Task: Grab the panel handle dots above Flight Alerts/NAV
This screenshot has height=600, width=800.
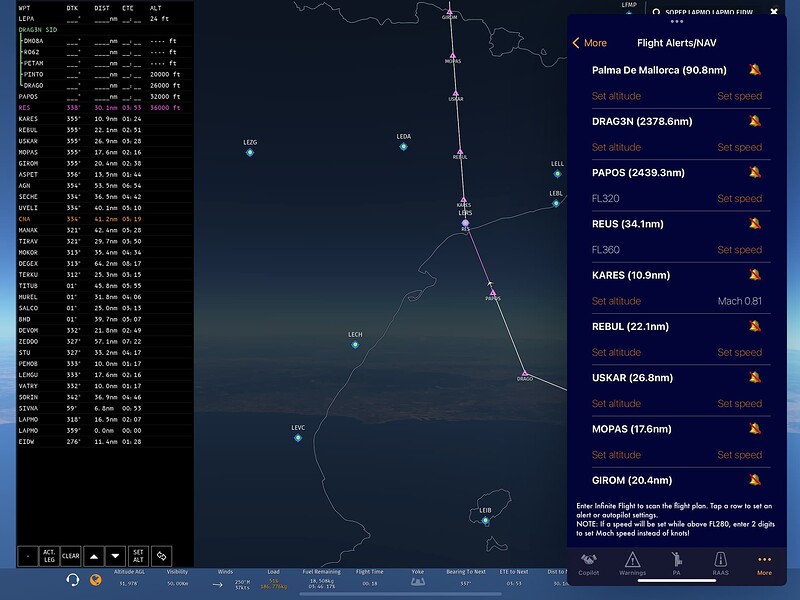Action: pos(677,21)
